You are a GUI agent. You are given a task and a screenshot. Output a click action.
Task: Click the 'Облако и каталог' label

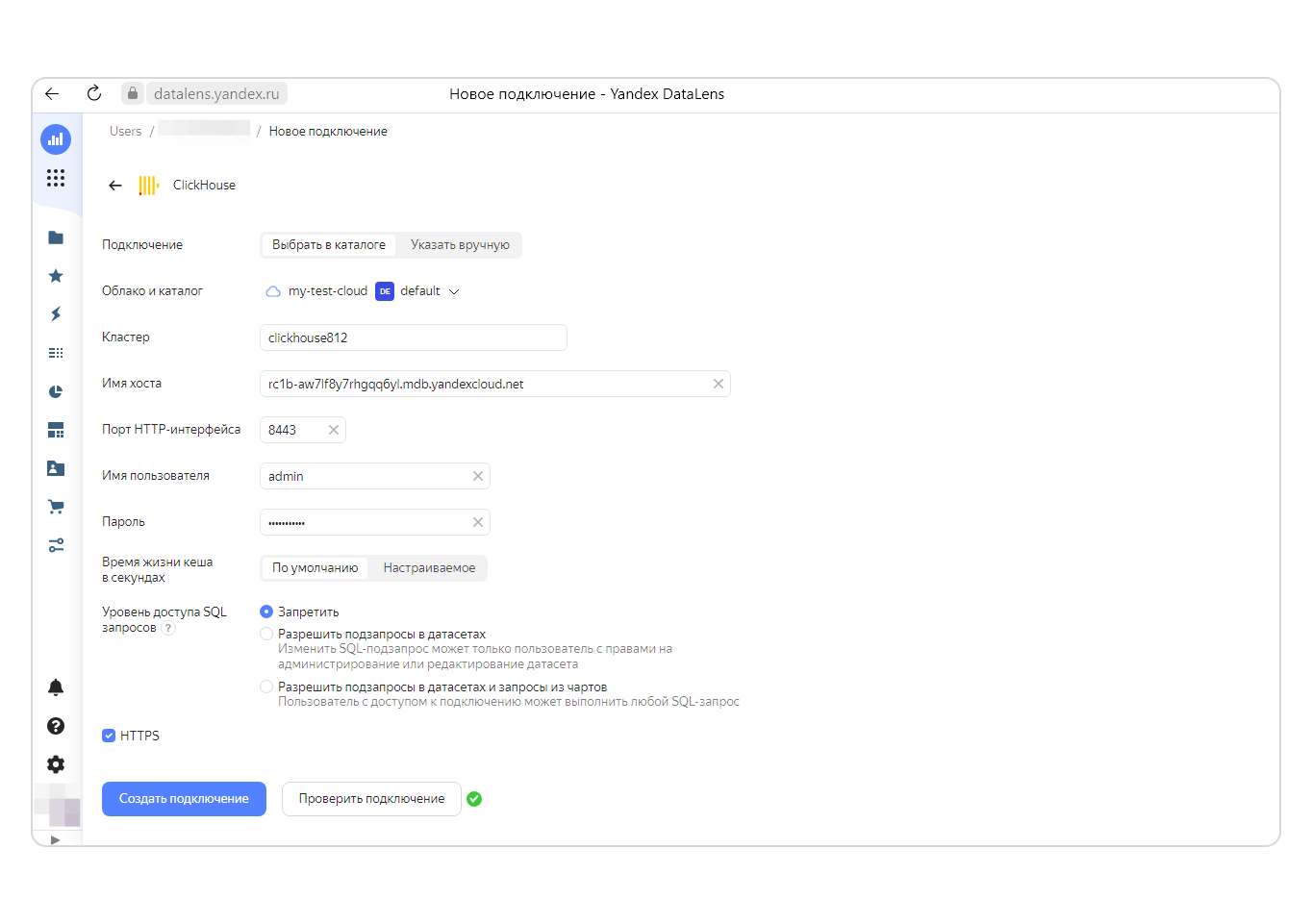[152, 291]
